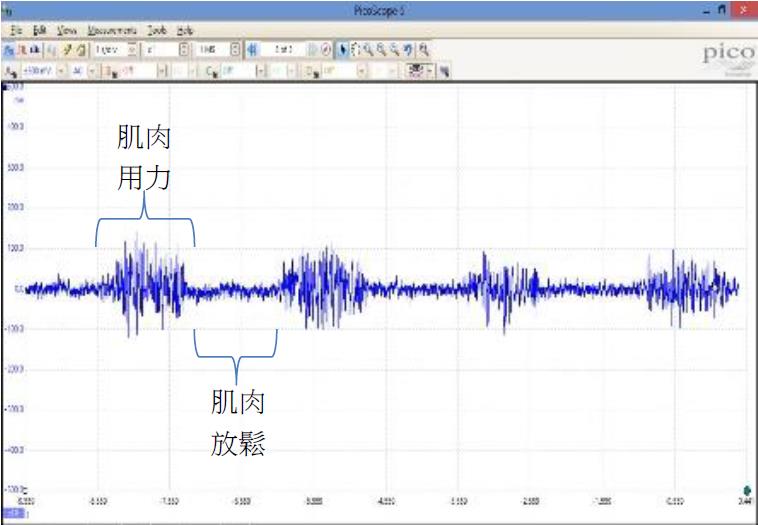Switch to Spectrum mode
758x525 pixels.
35,50
